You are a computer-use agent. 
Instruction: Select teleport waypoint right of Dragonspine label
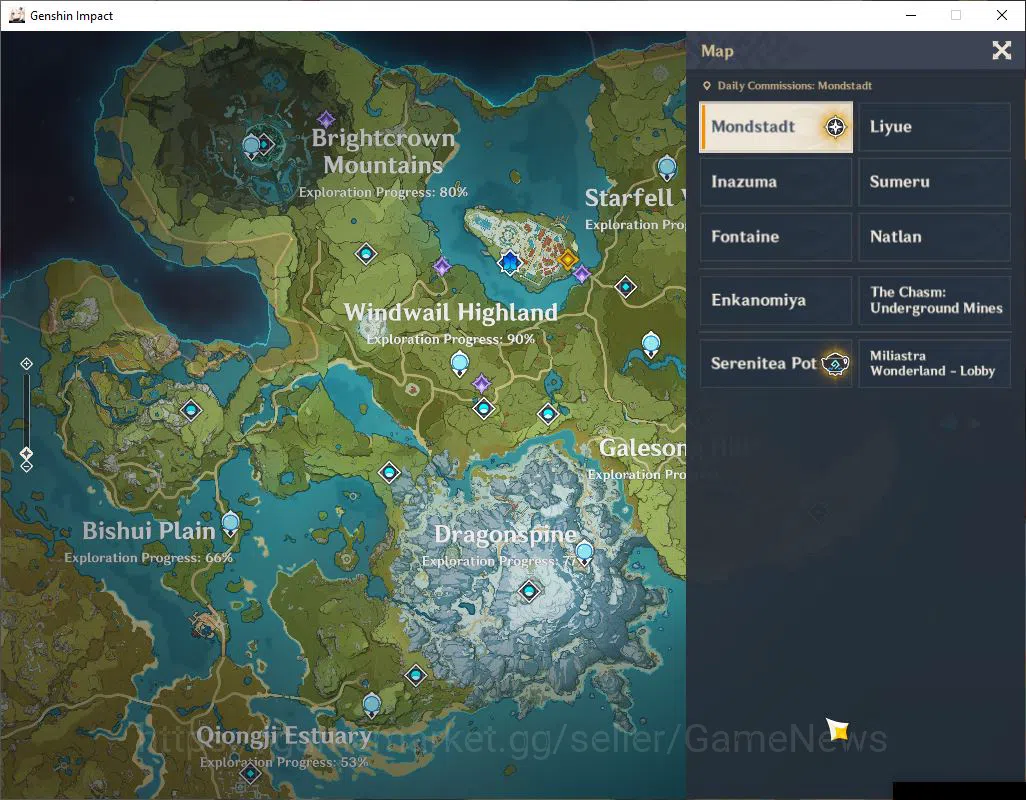[x=584, y=553]
